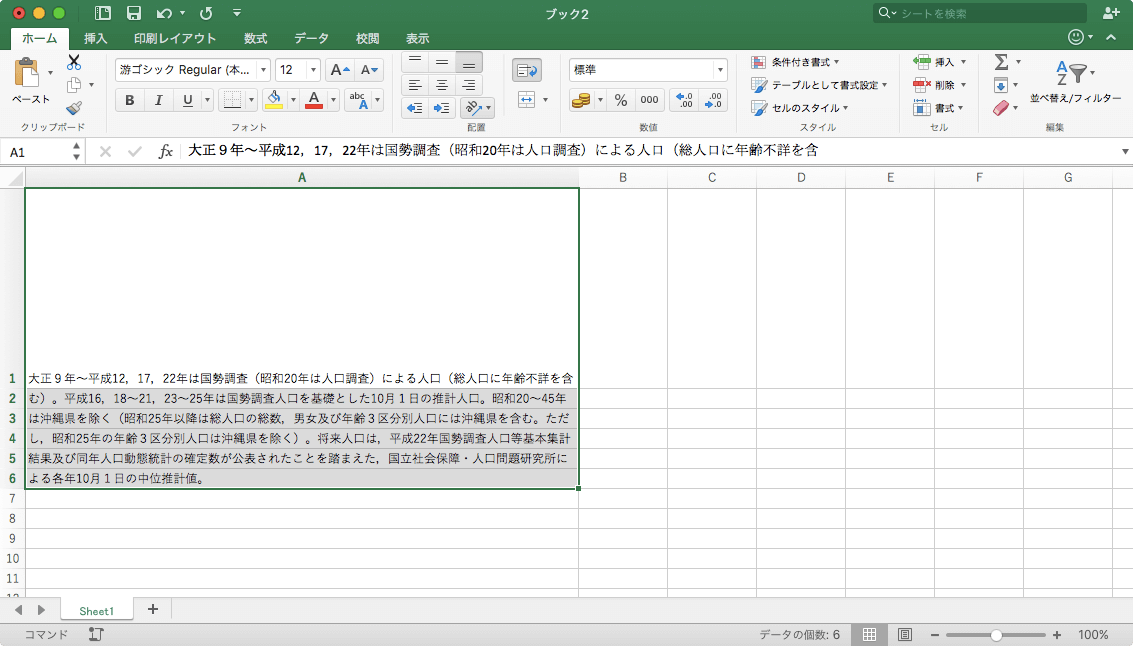Click the Copy icon in clipboard group

[74, 85]
